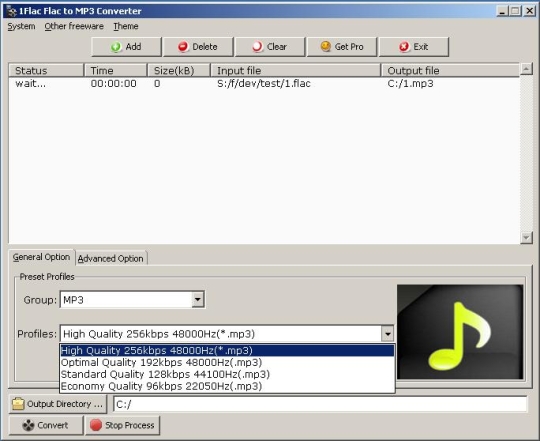Viewport: 540px width, 441px height.
Task: Expand the Group MP3 dropdown arrow
Action: [198, 300]
